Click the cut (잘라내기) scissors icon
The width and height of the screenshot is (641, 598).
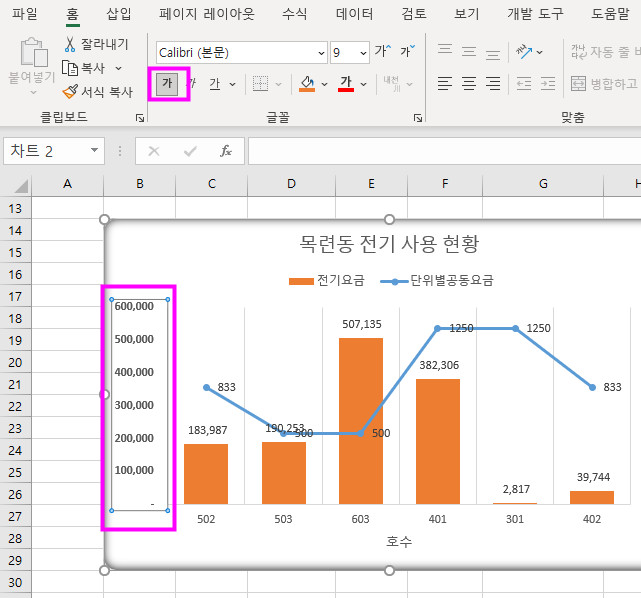tap(70, 44)
